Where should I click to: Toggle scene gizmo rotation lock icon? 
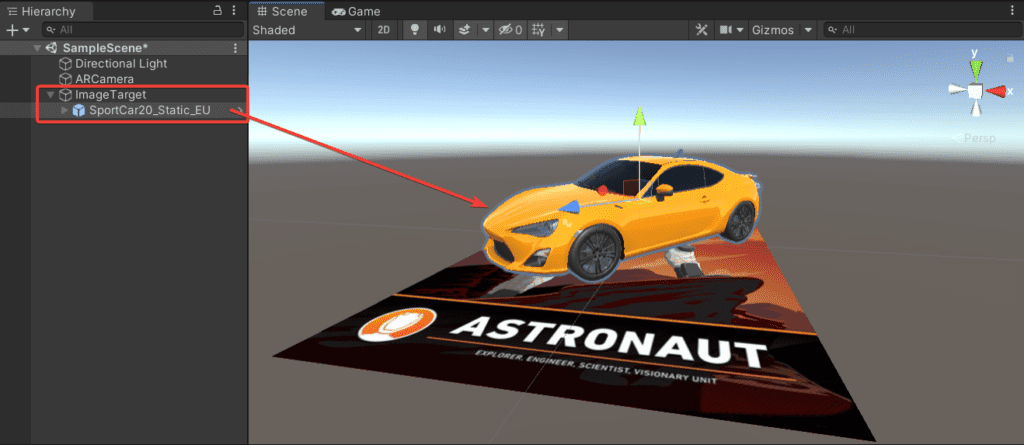(1010, 58)
